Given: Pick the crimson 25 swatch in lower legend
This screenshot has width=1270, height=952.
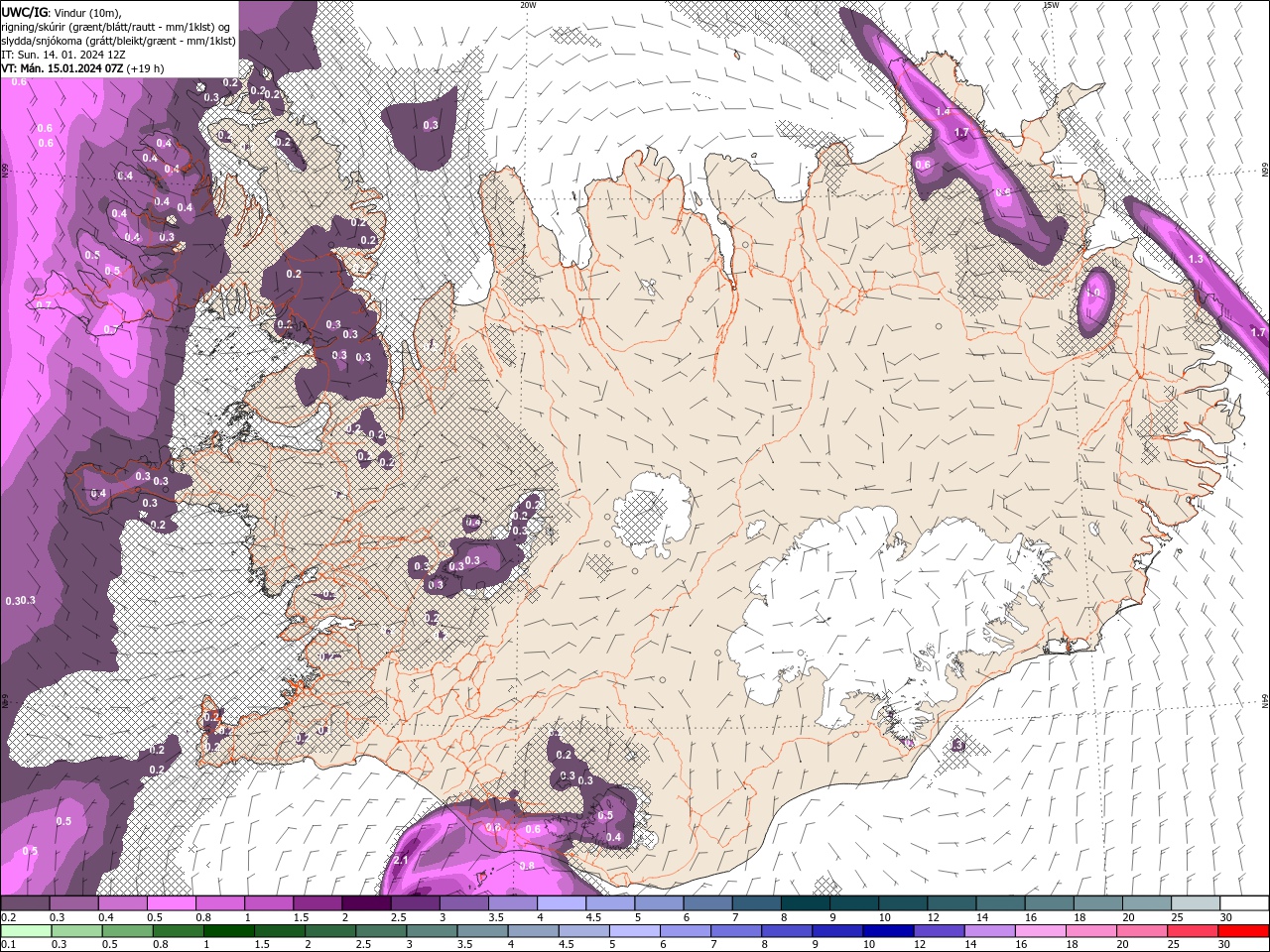Looking at the screenshot, I should click(1193, 930).
